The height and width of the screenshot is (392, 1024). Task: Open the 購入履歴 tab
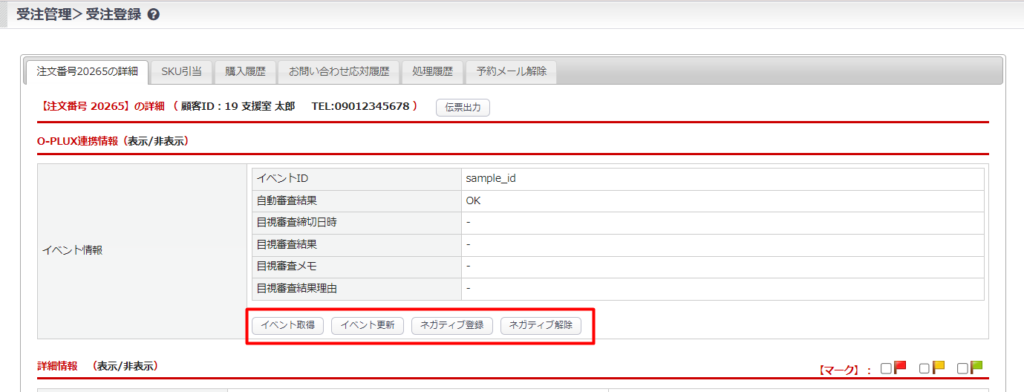(246, 73)
